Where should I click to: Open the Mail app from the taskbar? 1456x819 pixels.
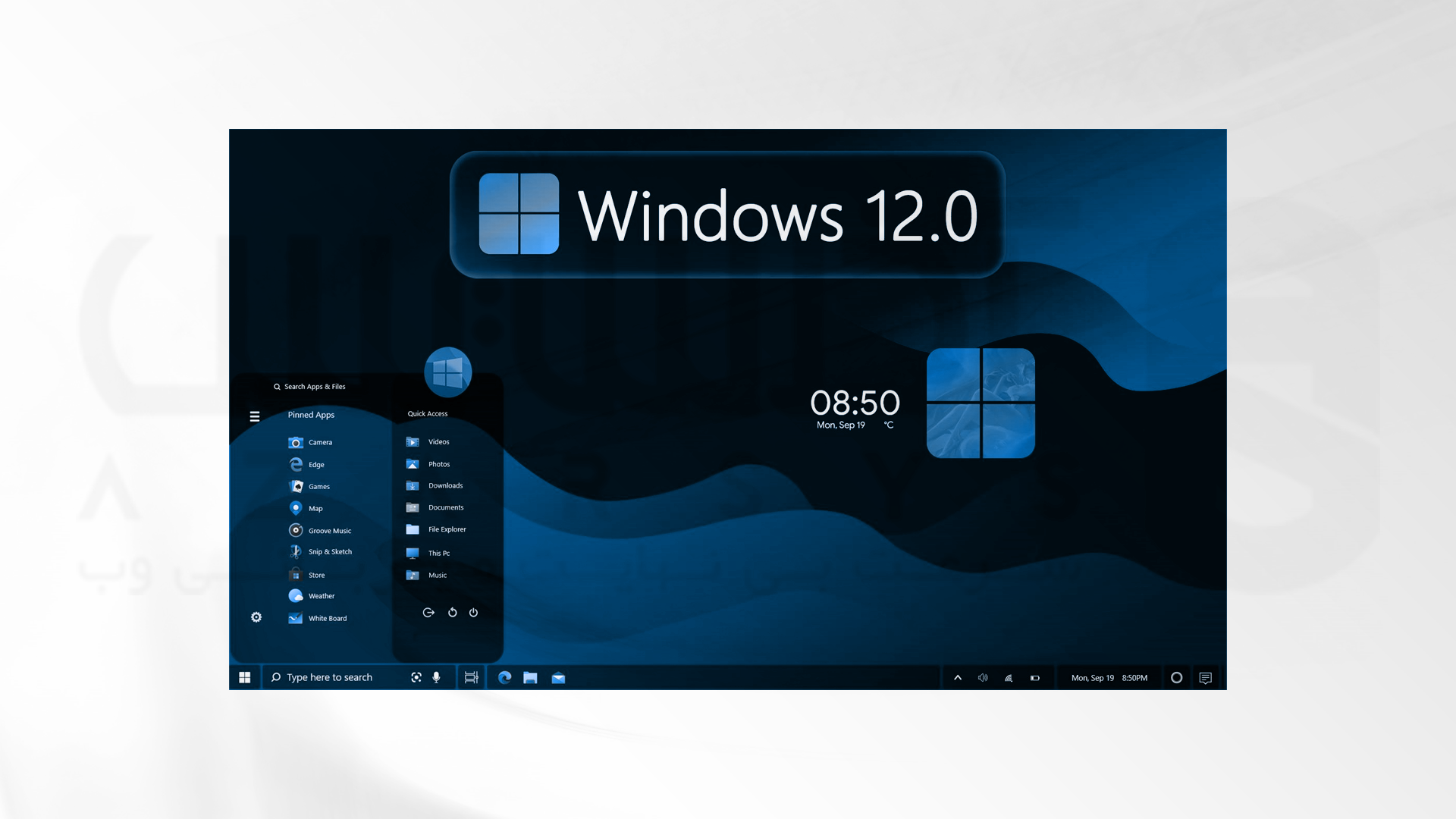point(558,678)
